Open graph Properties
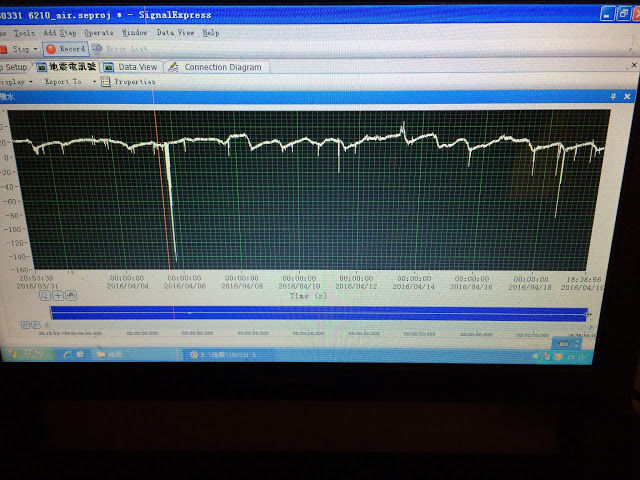This screenshot has width=640, height=480. [x=128, y=82]
